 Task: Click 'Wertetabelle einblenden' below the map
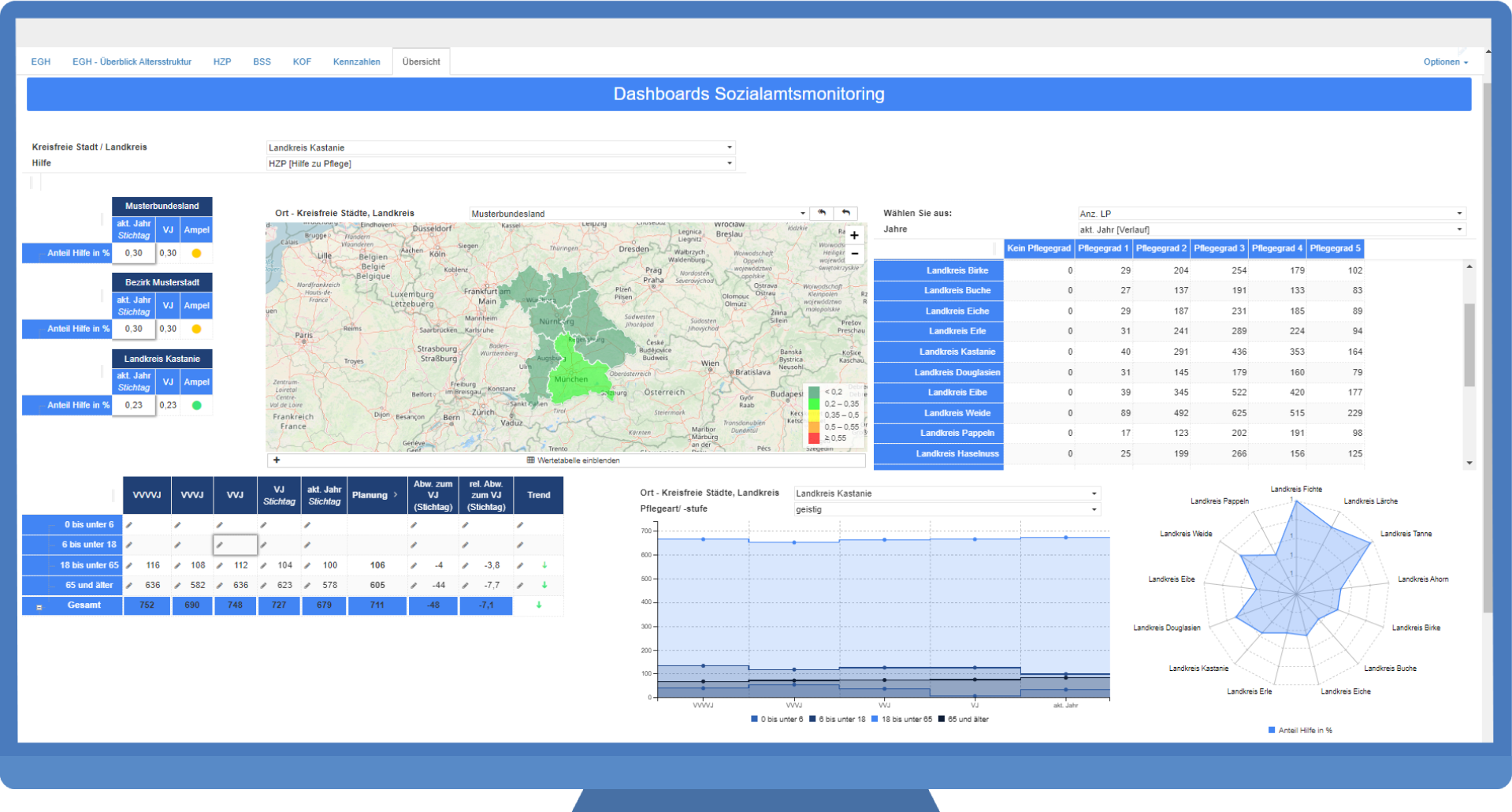click(x=574, y=460)
